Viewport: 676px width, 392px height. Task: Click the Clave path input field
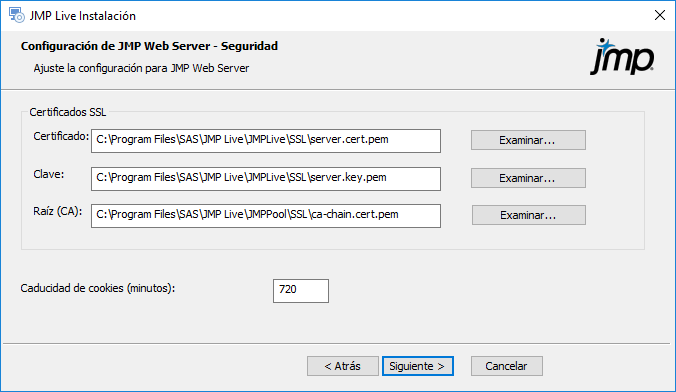pyautogui.click(x=266, y=179)
